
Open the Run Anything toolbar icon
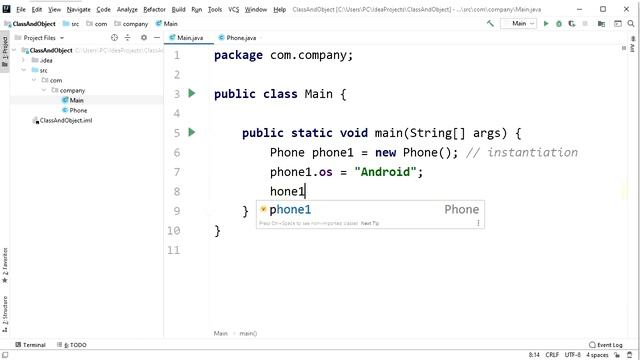(x=618, y=24)
